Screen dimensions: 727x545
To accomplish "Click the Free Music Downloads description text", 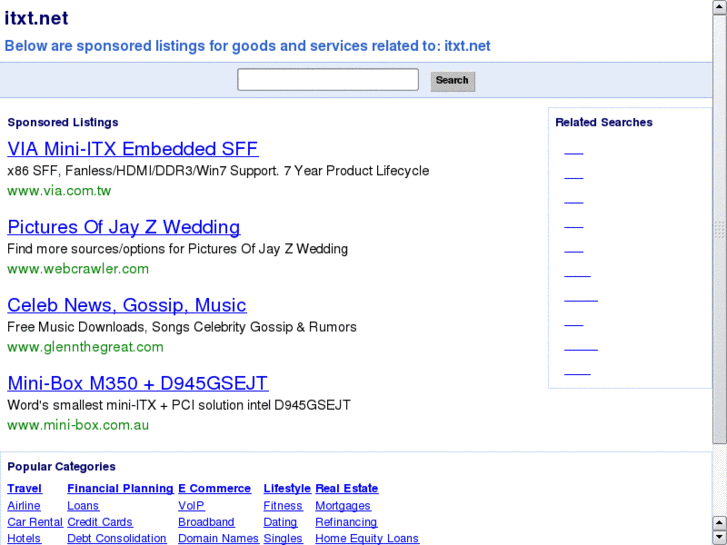I will (x=182, y=327).
